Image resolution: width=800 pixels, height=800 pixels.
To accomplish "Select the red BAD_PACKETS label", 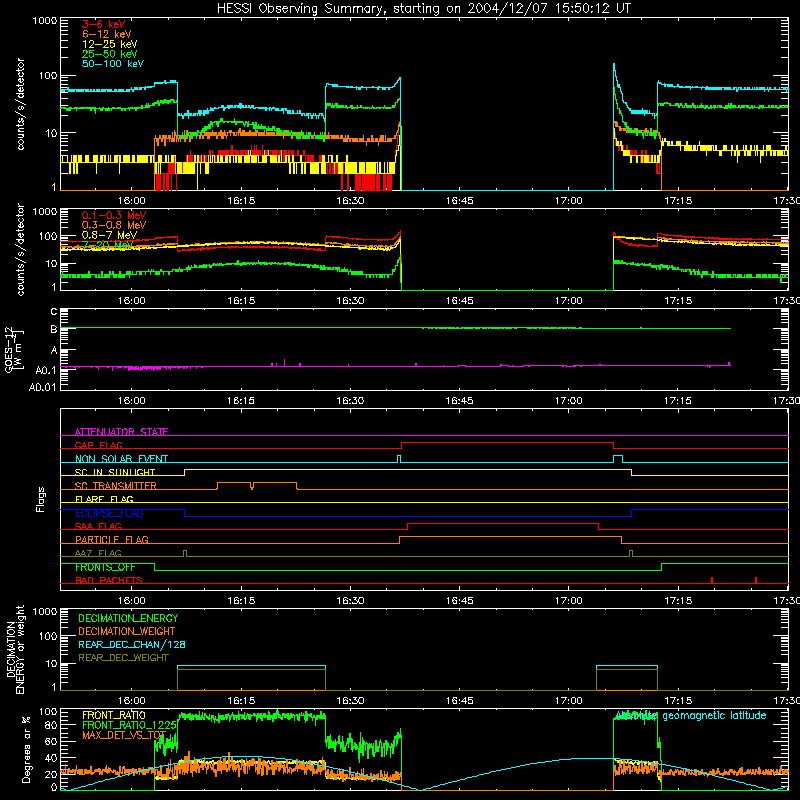I will point(109,580).
